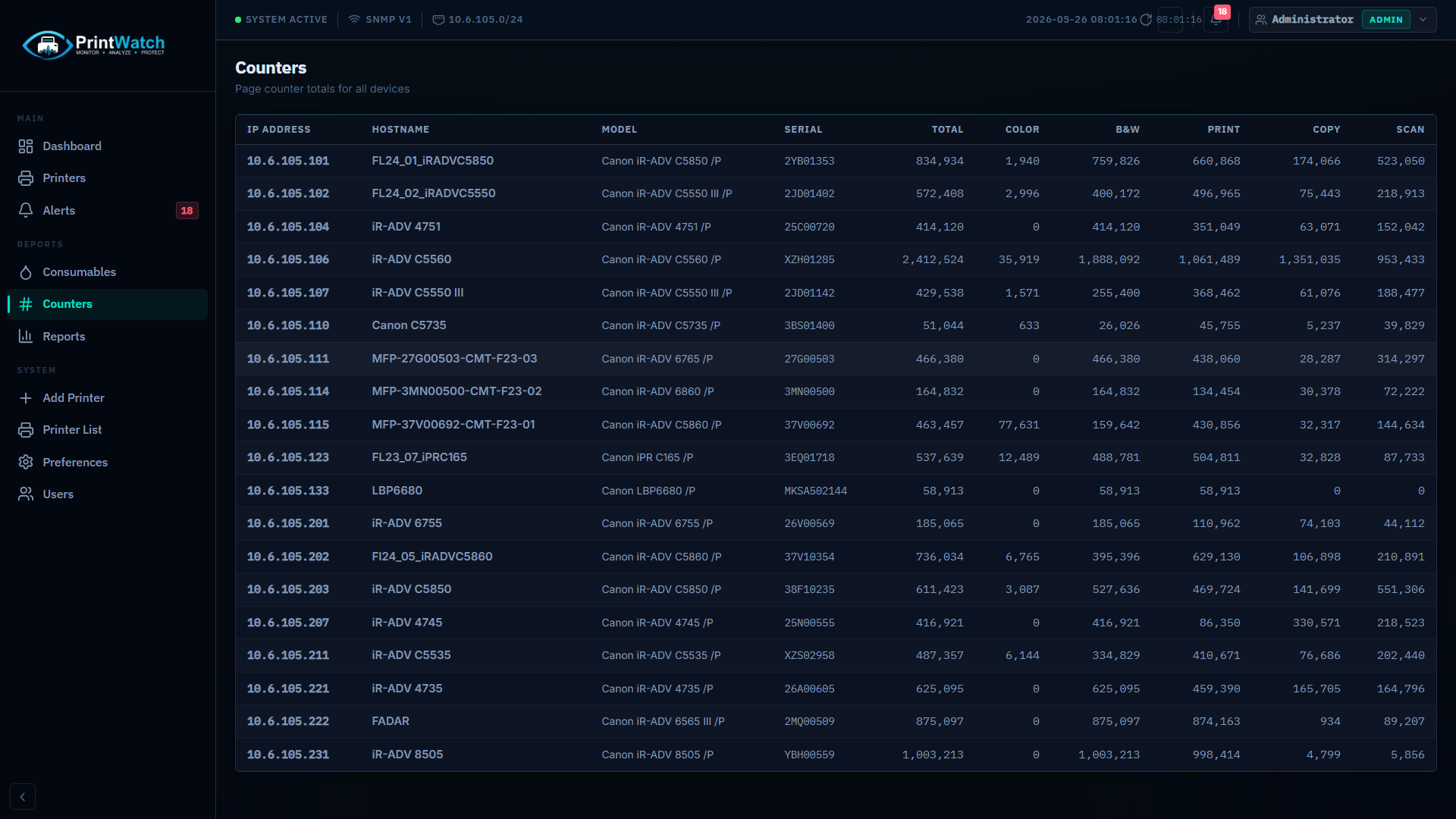Select IP address 10.6.105.201

coord(288,523)
